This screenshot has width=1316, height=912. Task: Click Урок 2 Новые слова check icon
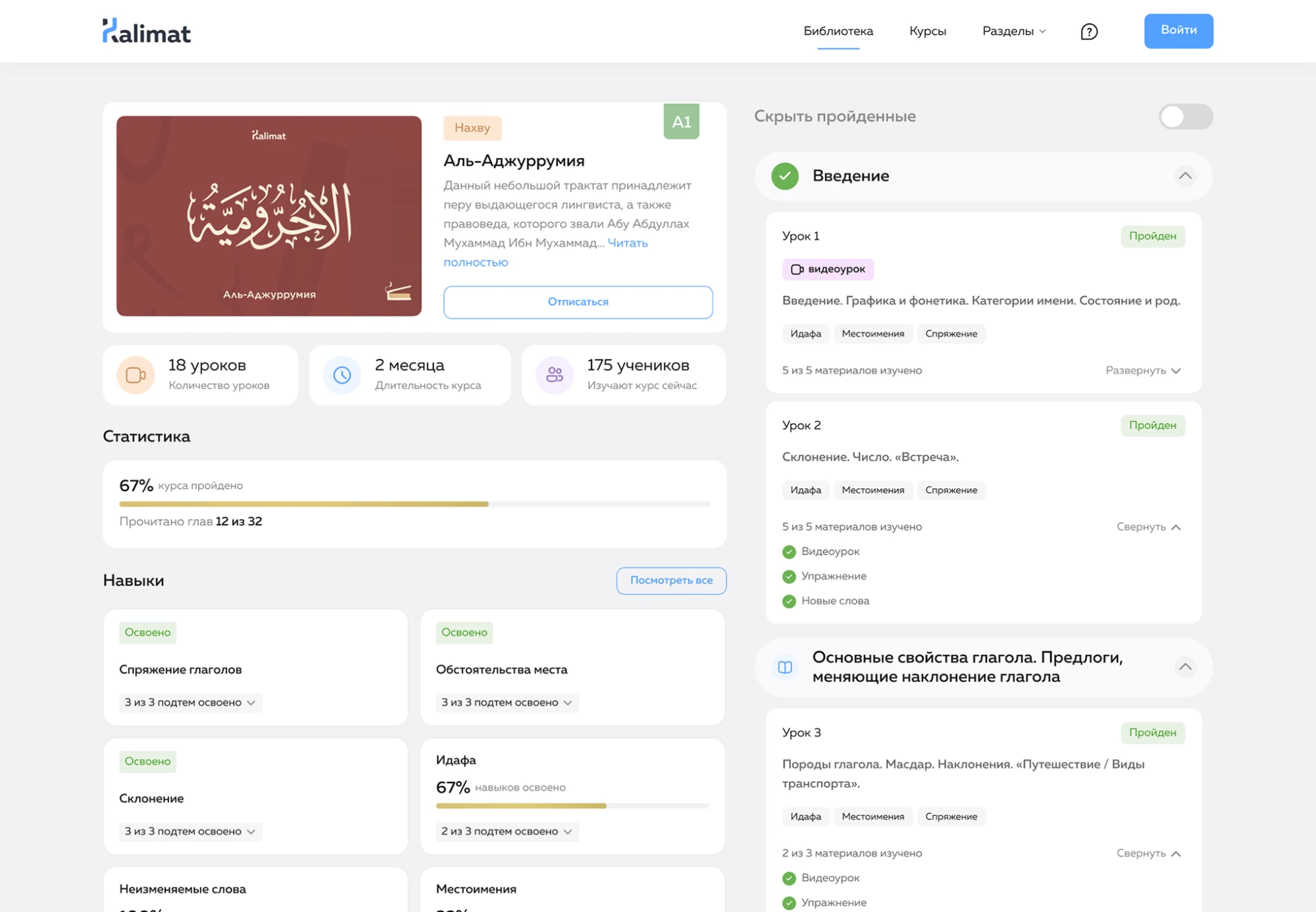[789, 601]
